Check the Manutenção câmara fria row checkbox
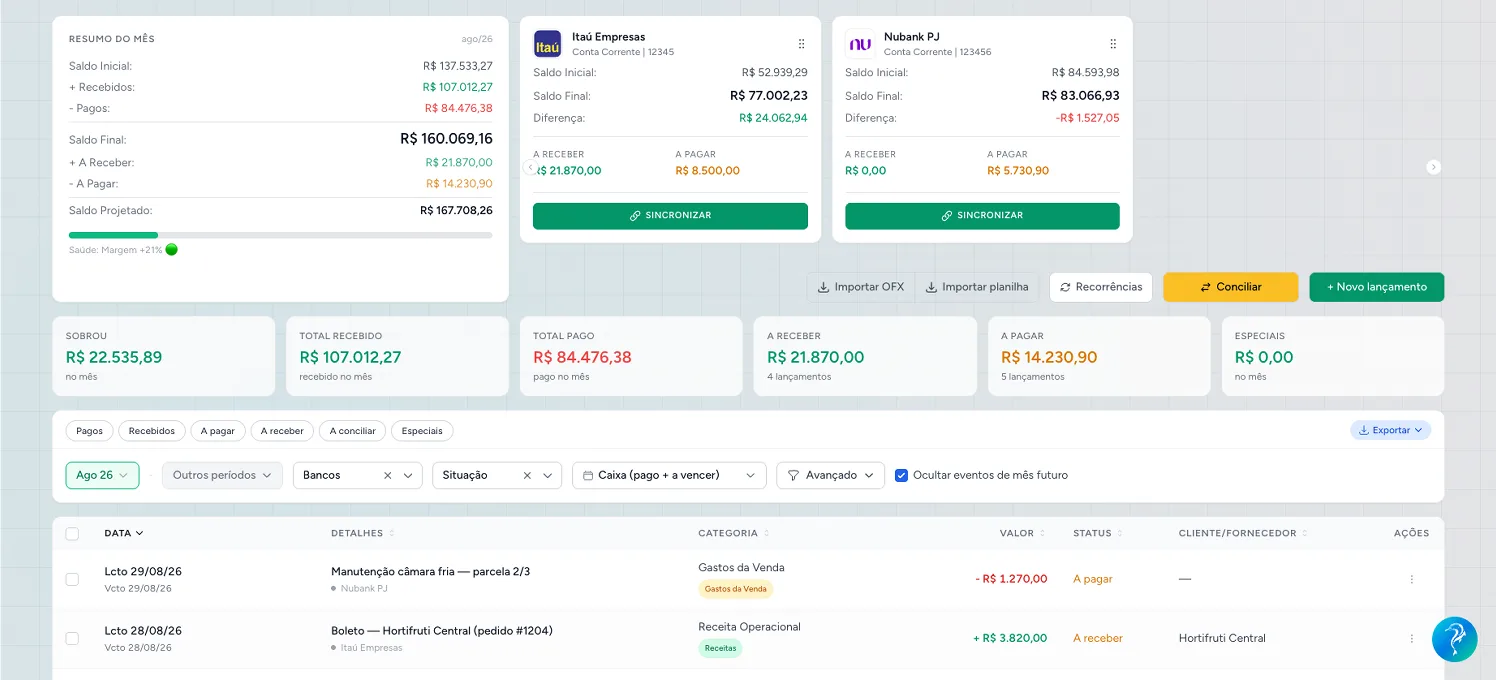The width and height of the screenshot is (1496, 680). [72, 579]
